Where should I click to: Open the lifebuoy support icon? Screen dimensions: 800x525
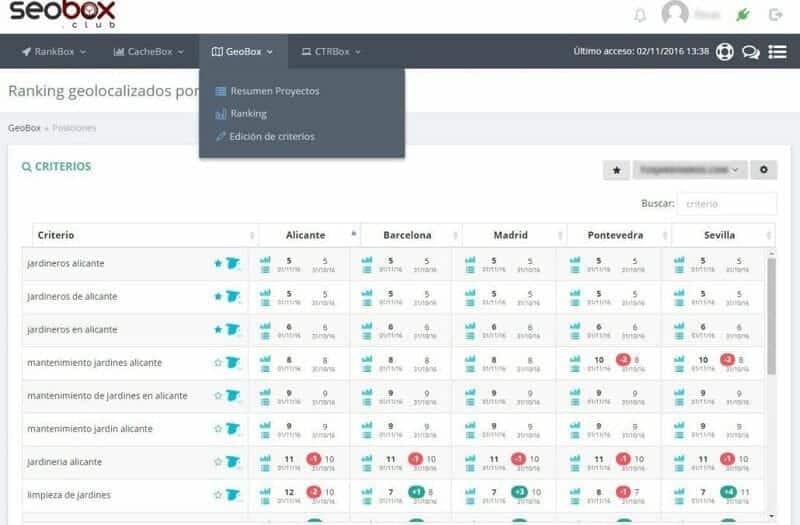[x=724, y=52]
